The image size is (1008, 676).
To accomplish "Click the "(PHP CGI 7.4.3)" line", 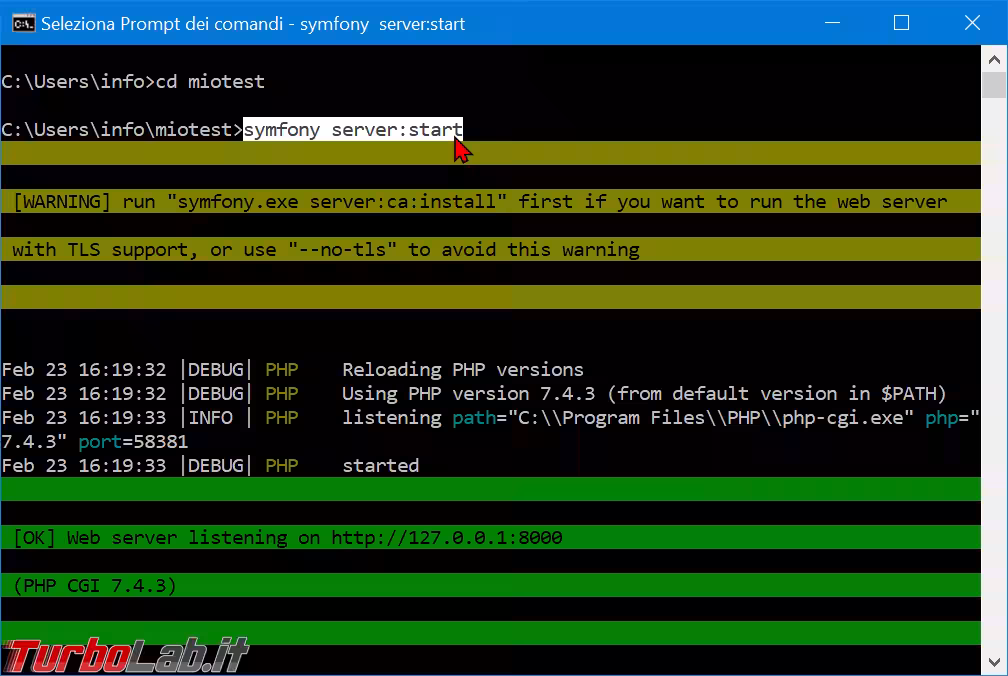I will [95, 586].
